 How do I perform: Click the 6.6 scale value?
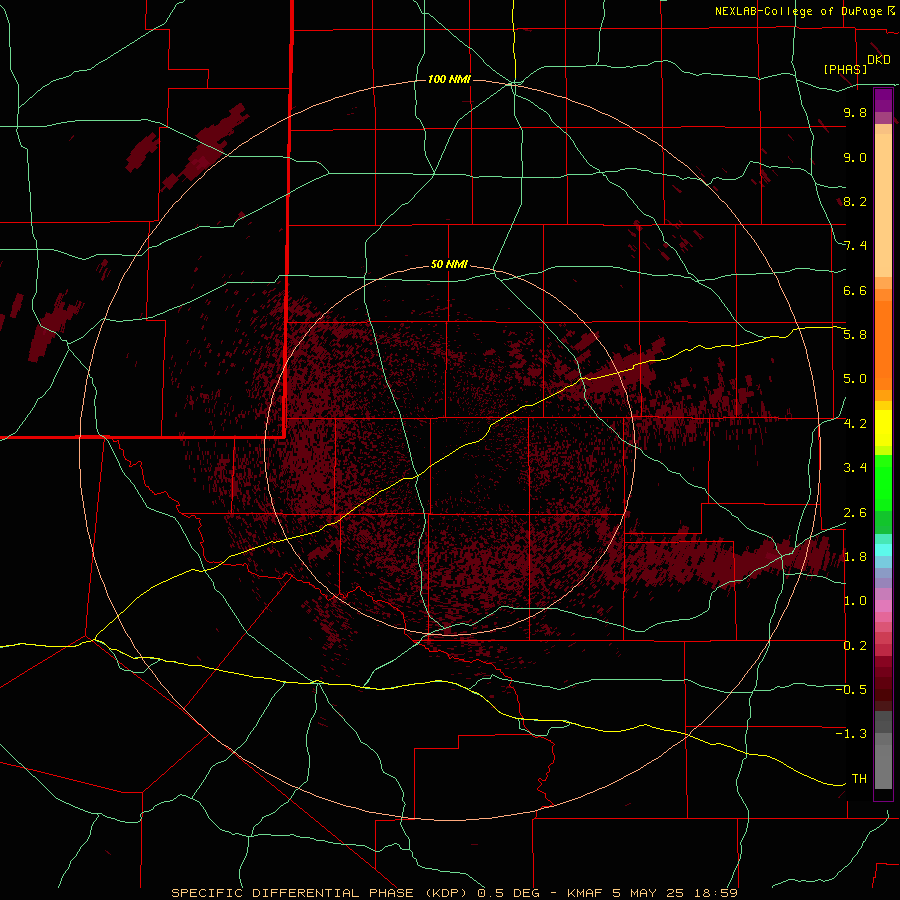[x=855, y=290]
